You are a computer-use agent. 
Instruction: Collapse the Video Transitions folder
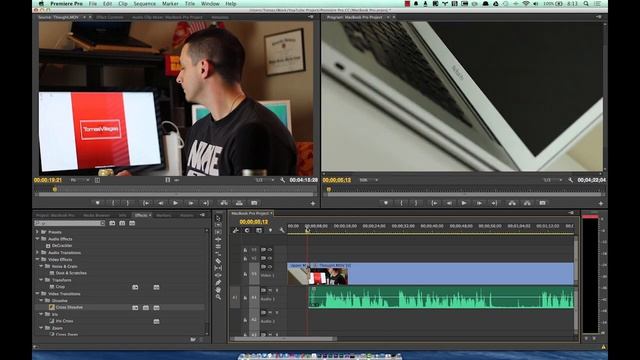[38, 293]
